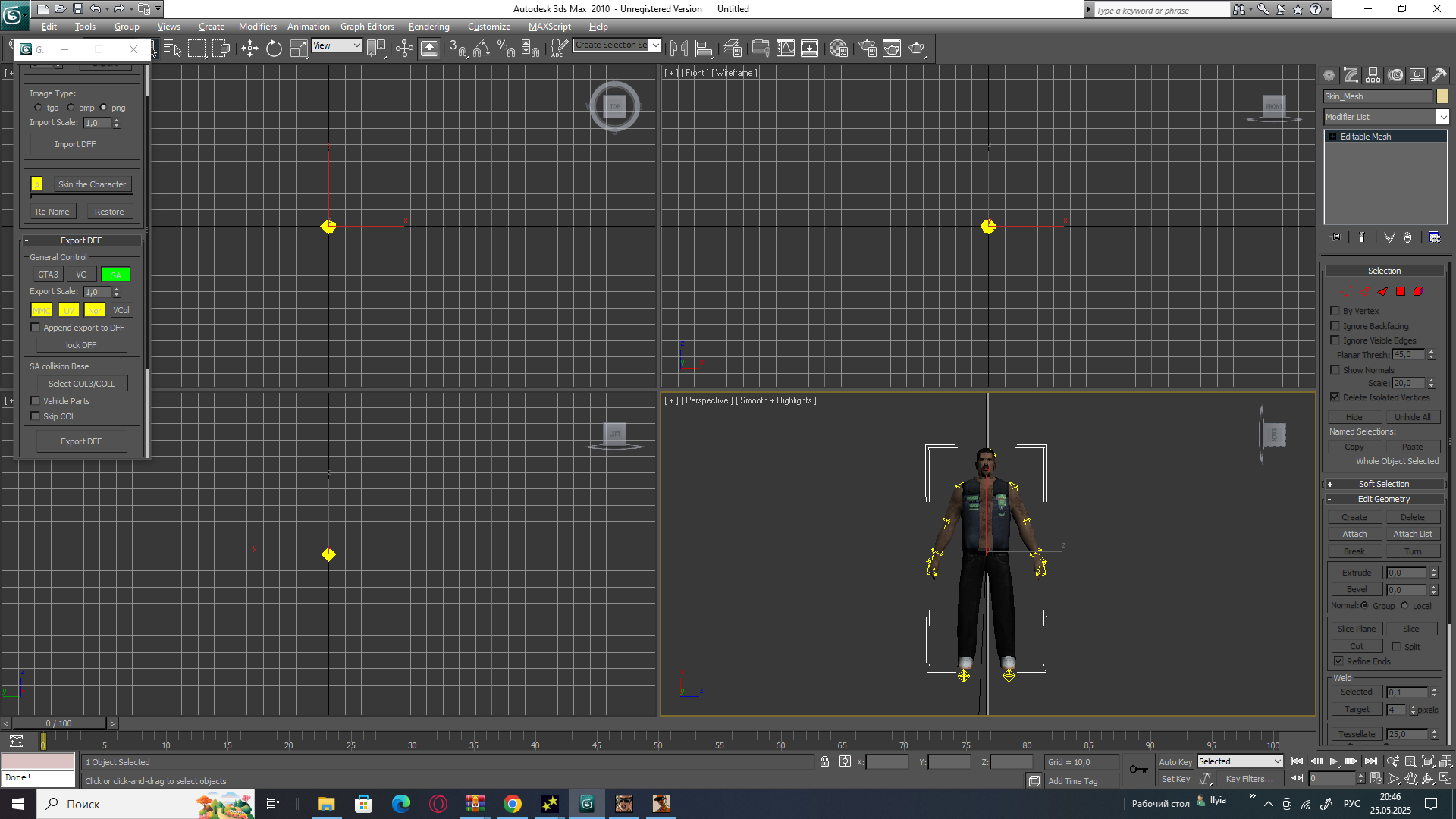Image resolution: width=1456 pixels, height=819 pixels.
Task: Activate the Rotate tool
Action: click(x=274, y=49)
